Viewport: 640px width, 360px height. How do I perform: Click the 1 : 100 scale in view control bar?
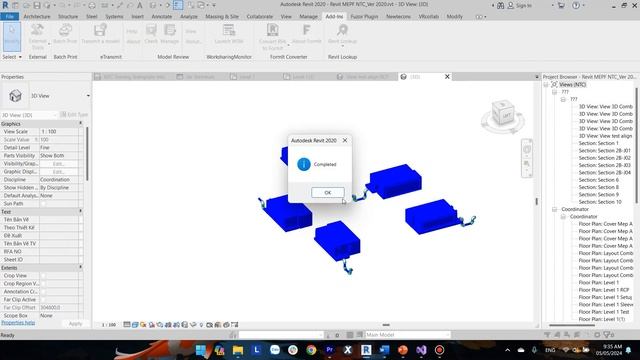pyautogui.click(x=109, y=325)
